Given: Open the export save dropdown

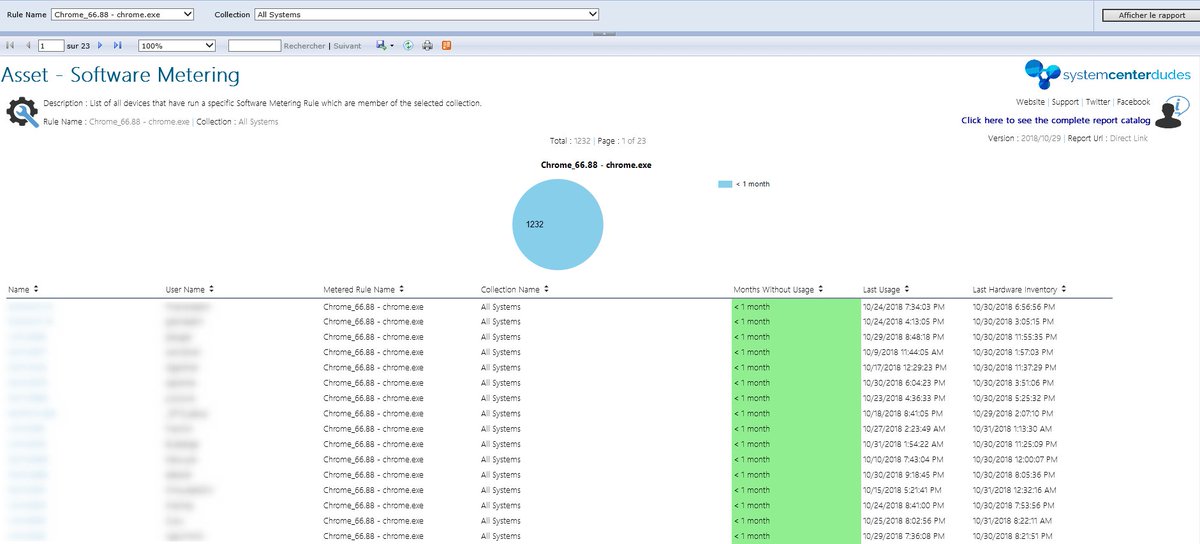Looking at the screenshot, I should (x=385, y=45).
